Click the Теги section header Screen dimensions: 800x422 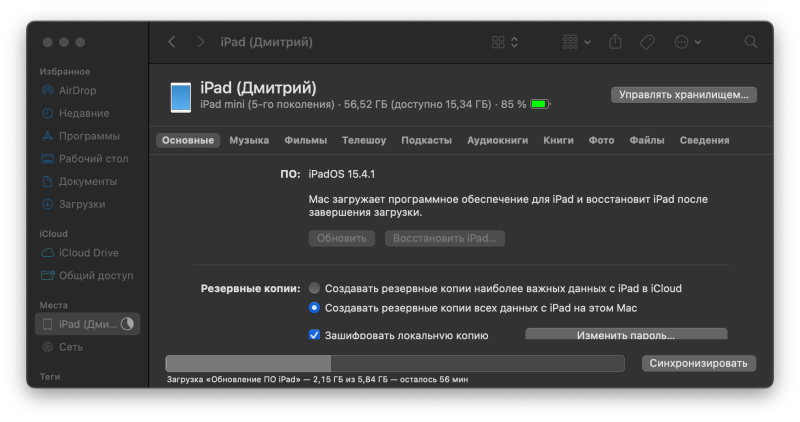50,377
